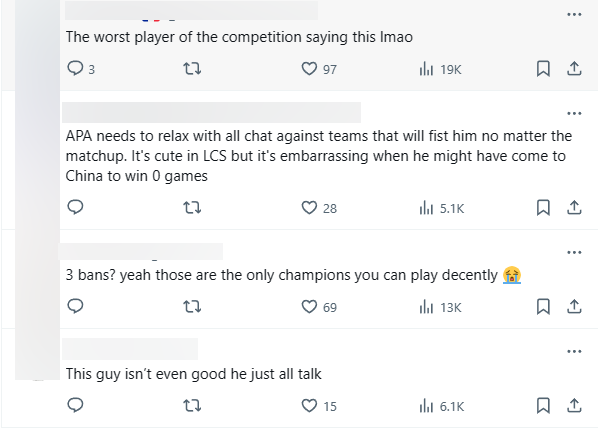Open the 'This guy isn't even good' tweet text

point(193,374)
